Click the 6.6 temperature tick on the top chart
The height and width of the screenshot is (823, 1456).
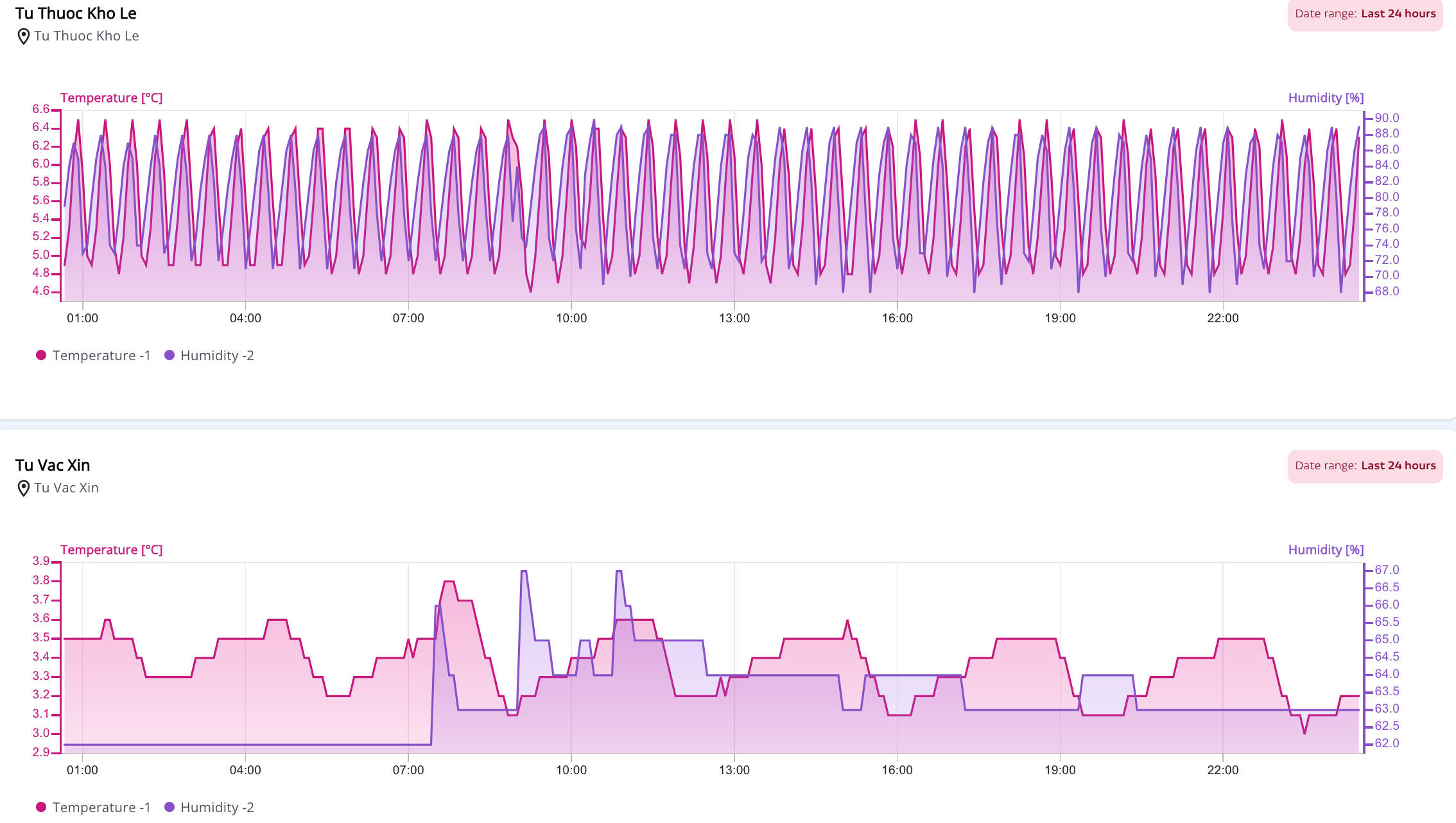click(x=41, y=109)
